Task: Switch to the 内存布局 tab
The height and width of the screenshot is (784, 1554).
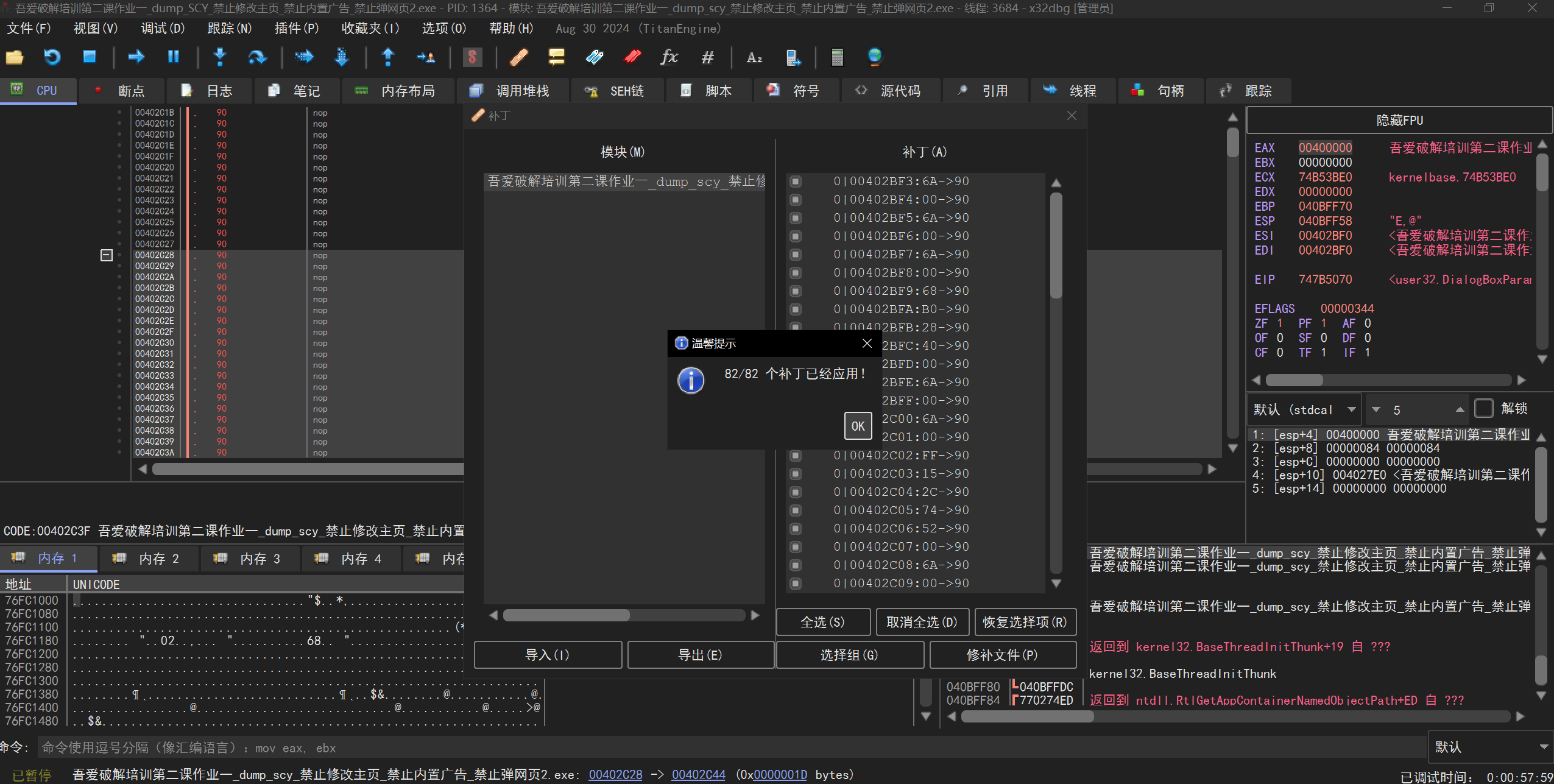Action: click(x=398, y=91)
